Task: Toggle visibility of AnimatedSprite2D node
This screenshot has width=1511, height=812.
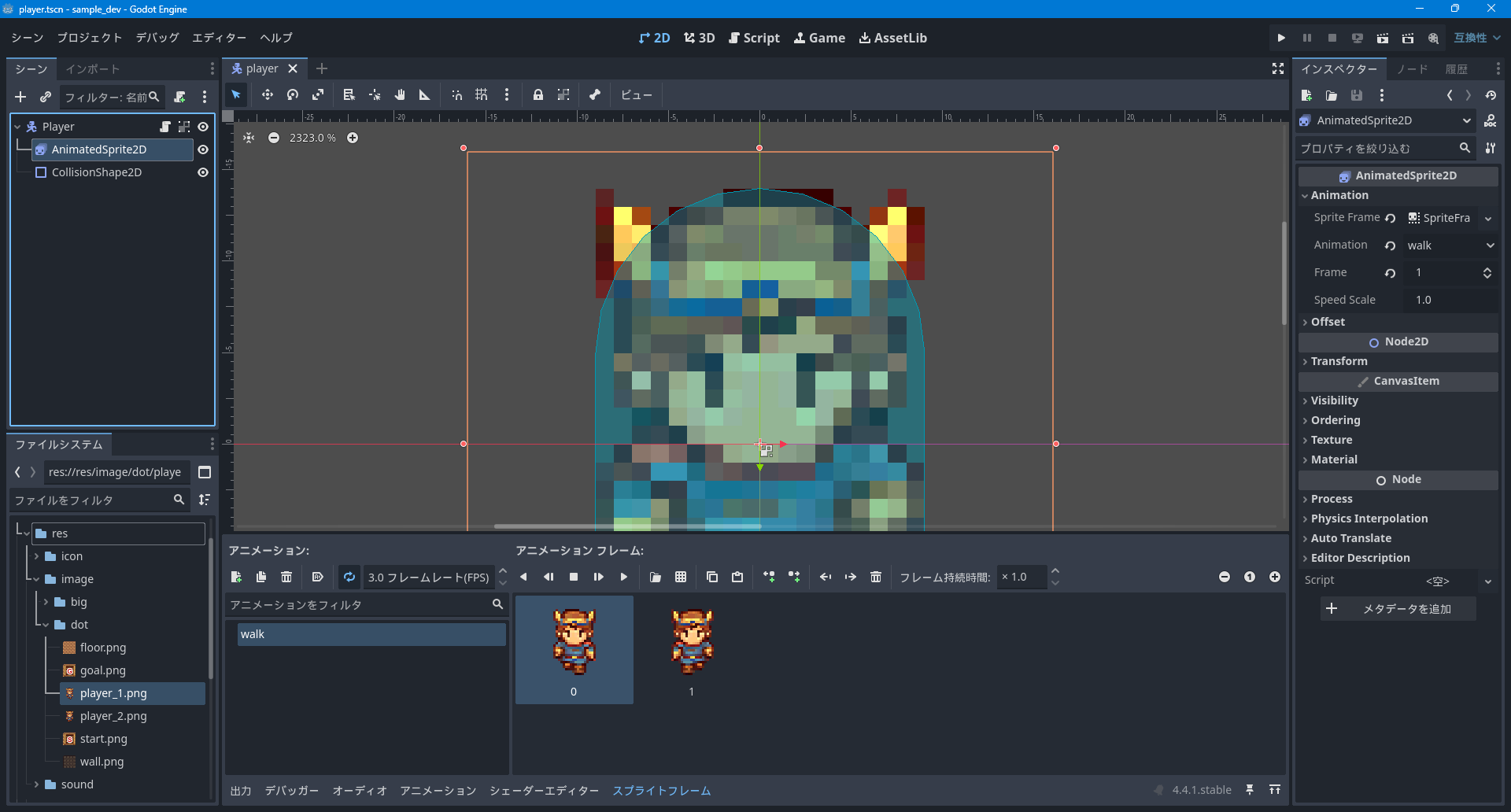Action: [203, 149]
